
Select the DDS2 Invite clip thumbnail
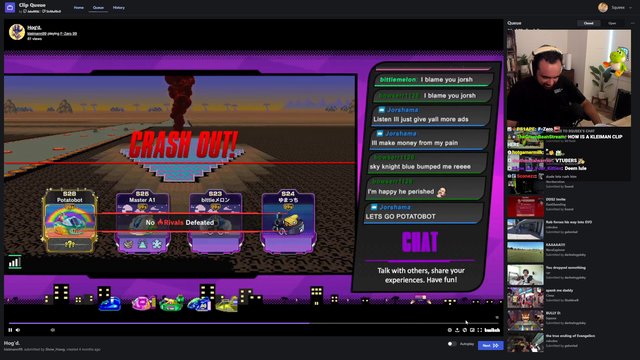525,206
